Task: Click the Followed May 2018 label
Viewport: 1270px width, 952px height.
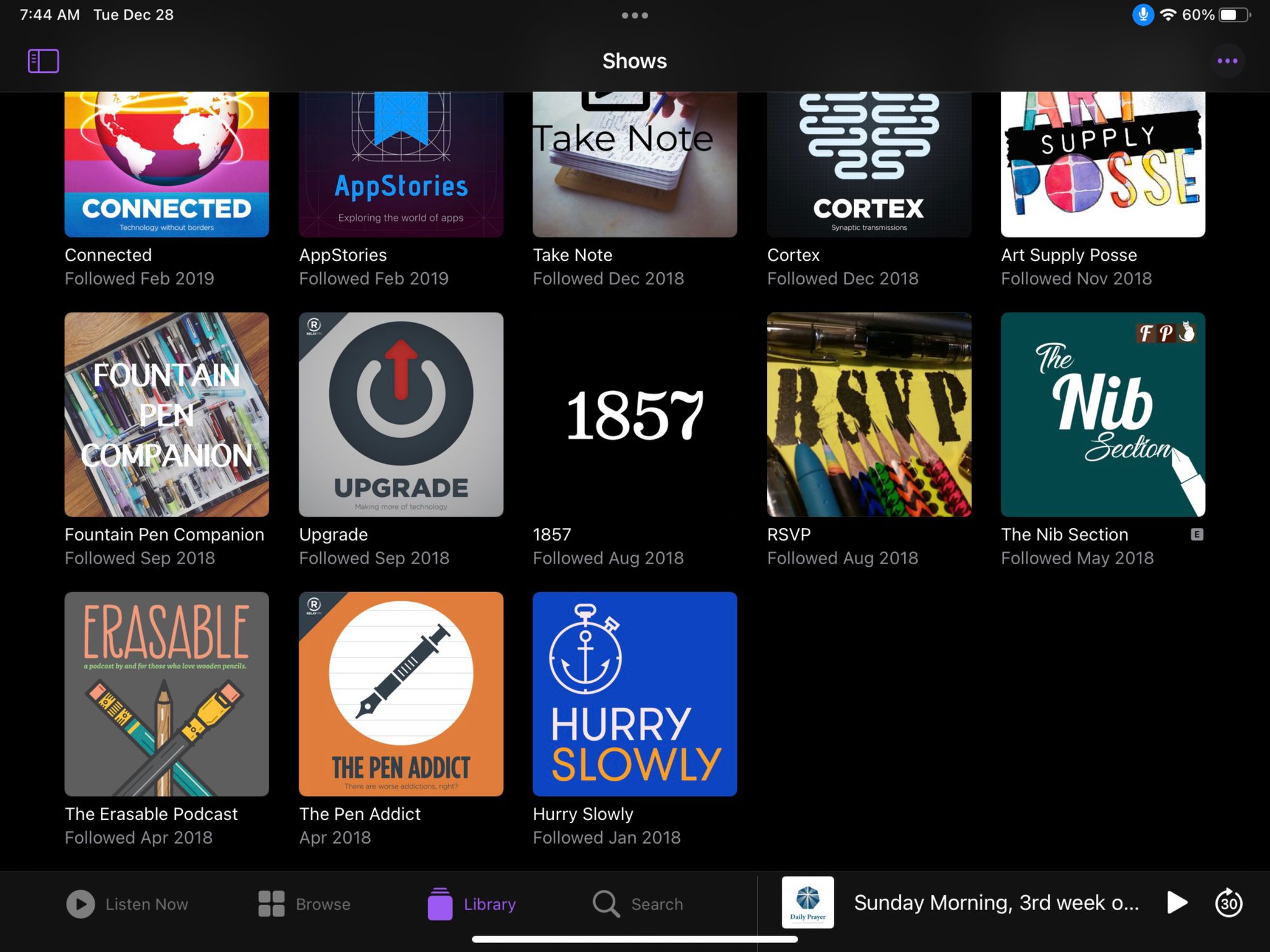Action: pyautogui.click(x=1077, y=558)
